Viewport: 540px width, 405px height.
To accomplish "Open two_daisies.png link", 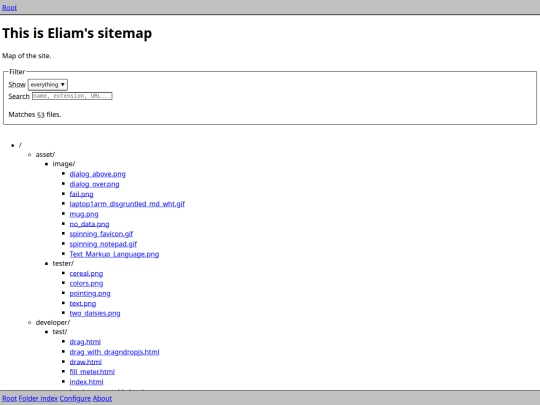I will 95,313.
